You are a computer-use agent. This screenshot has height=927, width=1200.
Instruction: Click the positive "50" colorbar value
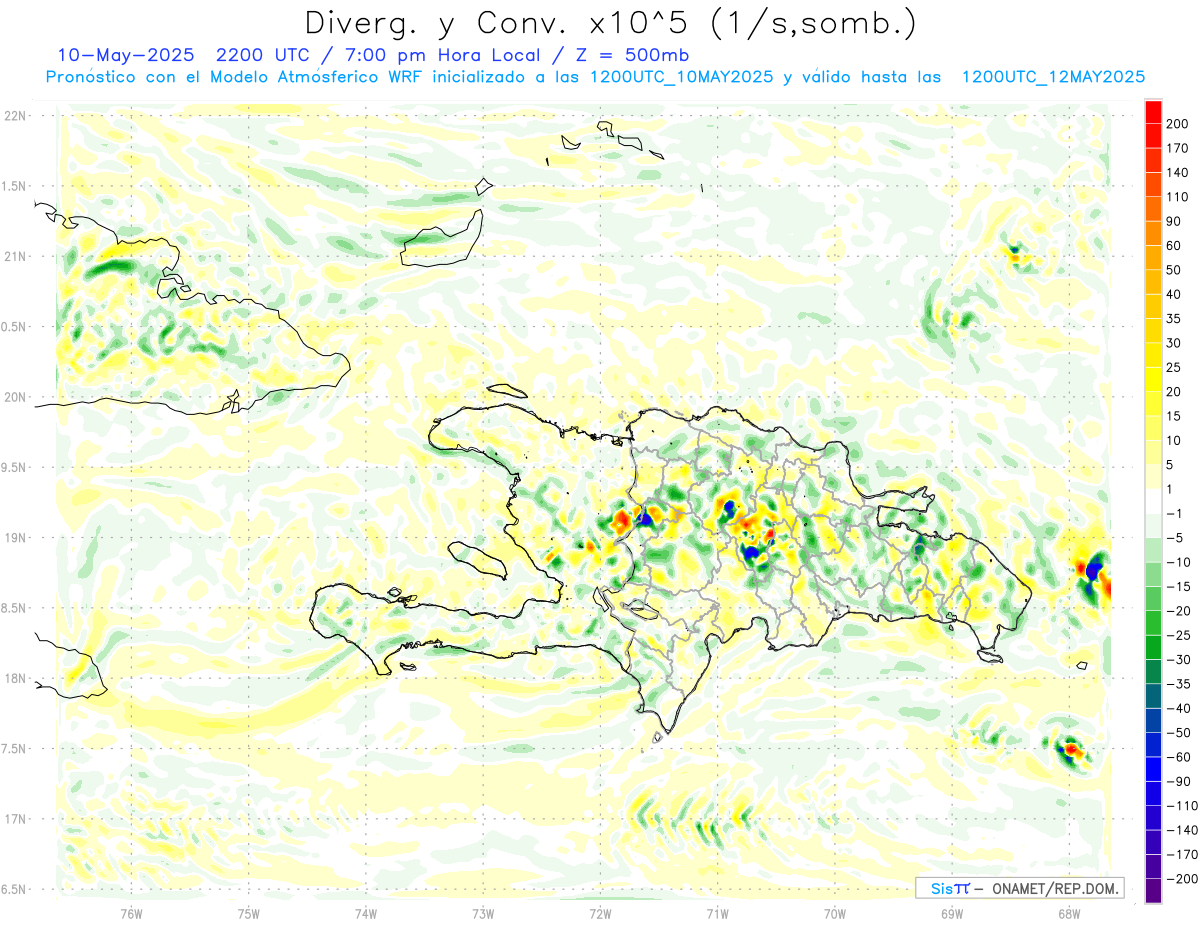tap(1174, 270)
